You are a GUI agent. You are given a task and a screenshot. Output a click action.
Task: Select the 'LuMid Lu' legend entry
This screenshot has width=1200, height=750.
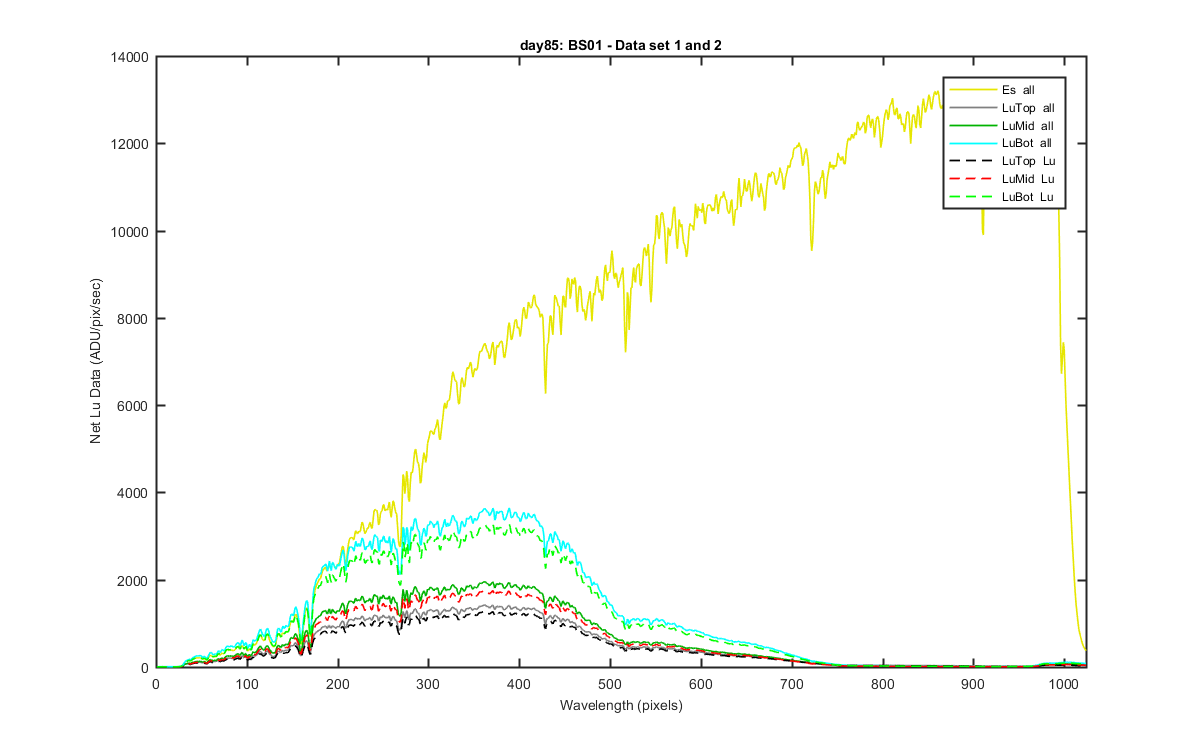[x=1004, y=179]
